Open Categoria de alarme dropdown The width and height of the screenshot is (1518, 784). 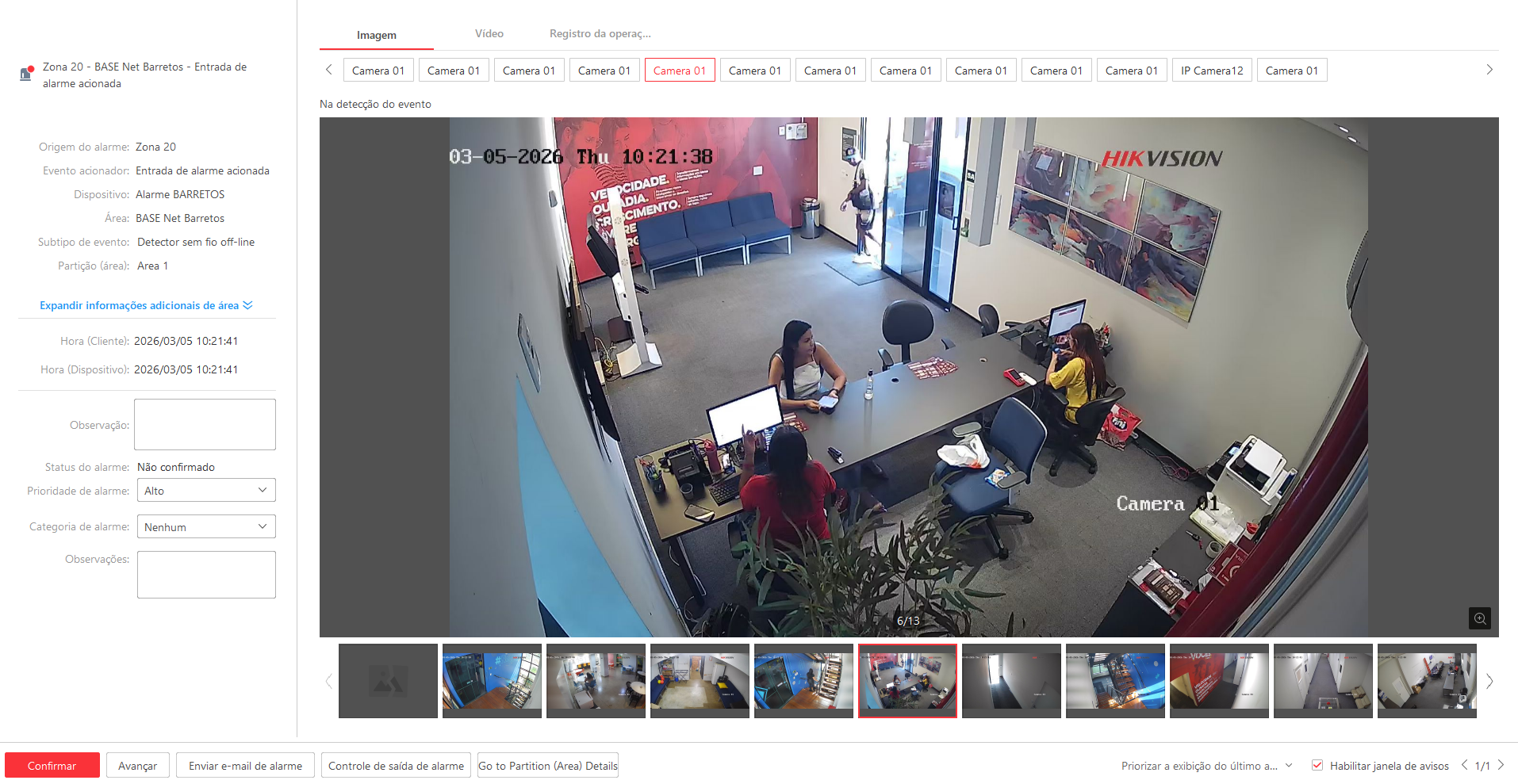tap(205, 527)
